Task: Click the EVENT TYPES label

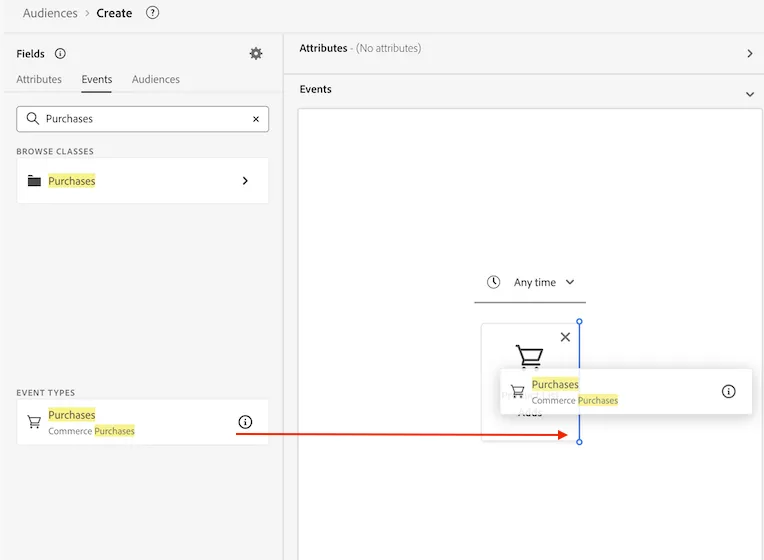Action: (x=46, y=393)
